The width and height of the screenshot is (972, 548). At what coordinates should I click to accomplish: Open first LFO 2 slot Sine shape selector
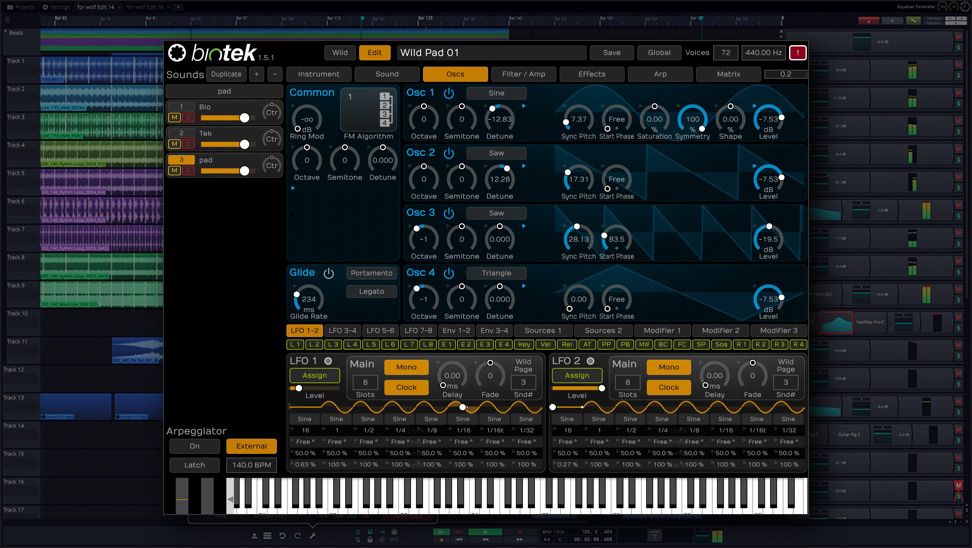click(567, 419)
